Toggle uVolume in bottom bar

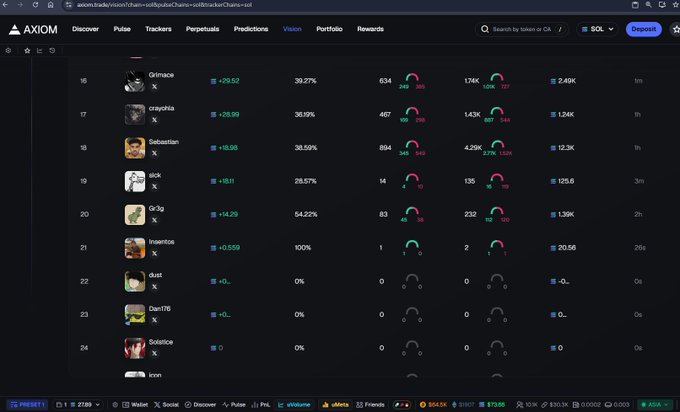294,405
